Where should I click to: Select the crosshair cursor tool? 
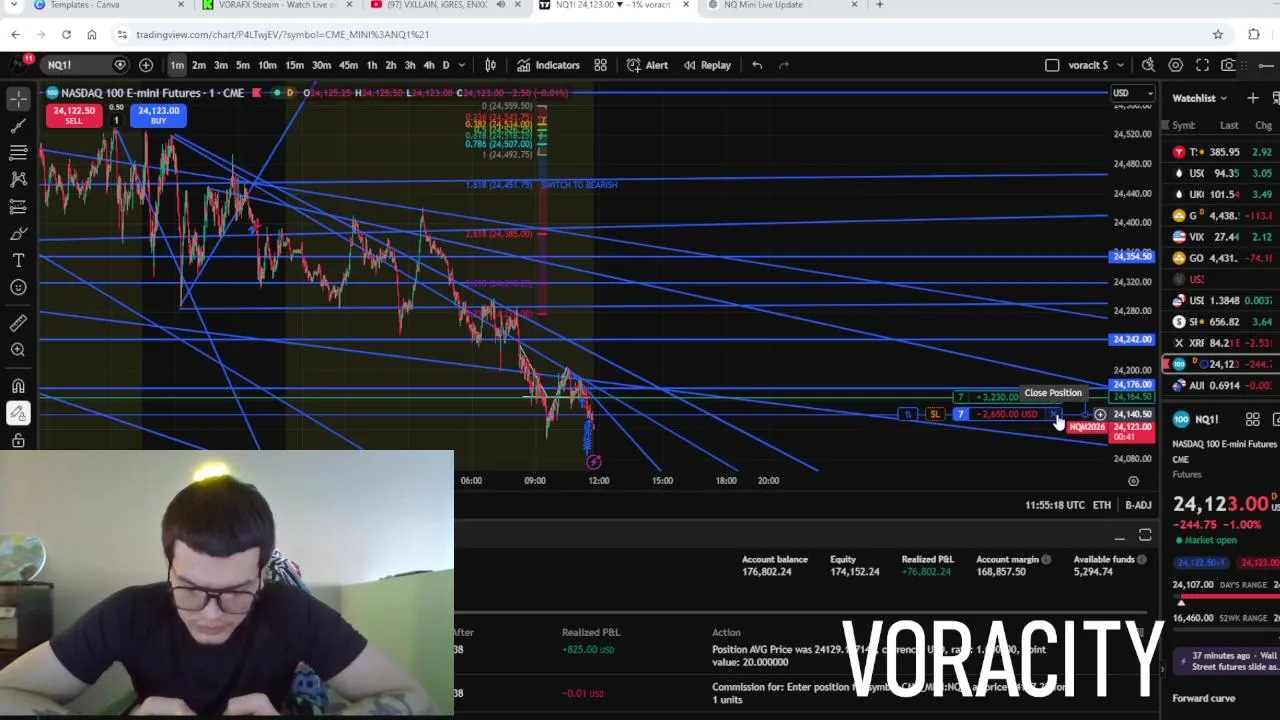(18, 99)
